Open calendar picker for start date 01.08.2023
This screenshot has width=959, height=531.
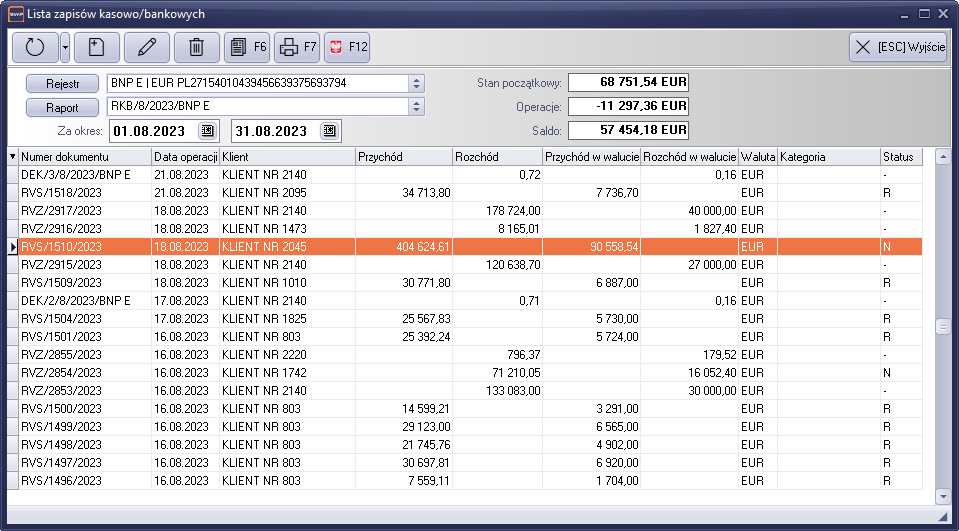(x=207, y=131)
